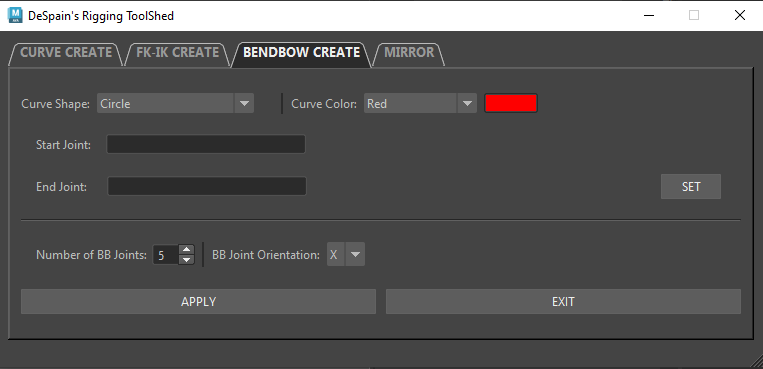Click the 'Curve Shape:' label
Viewport: 763px width, 369px height.
click(55, 104)
